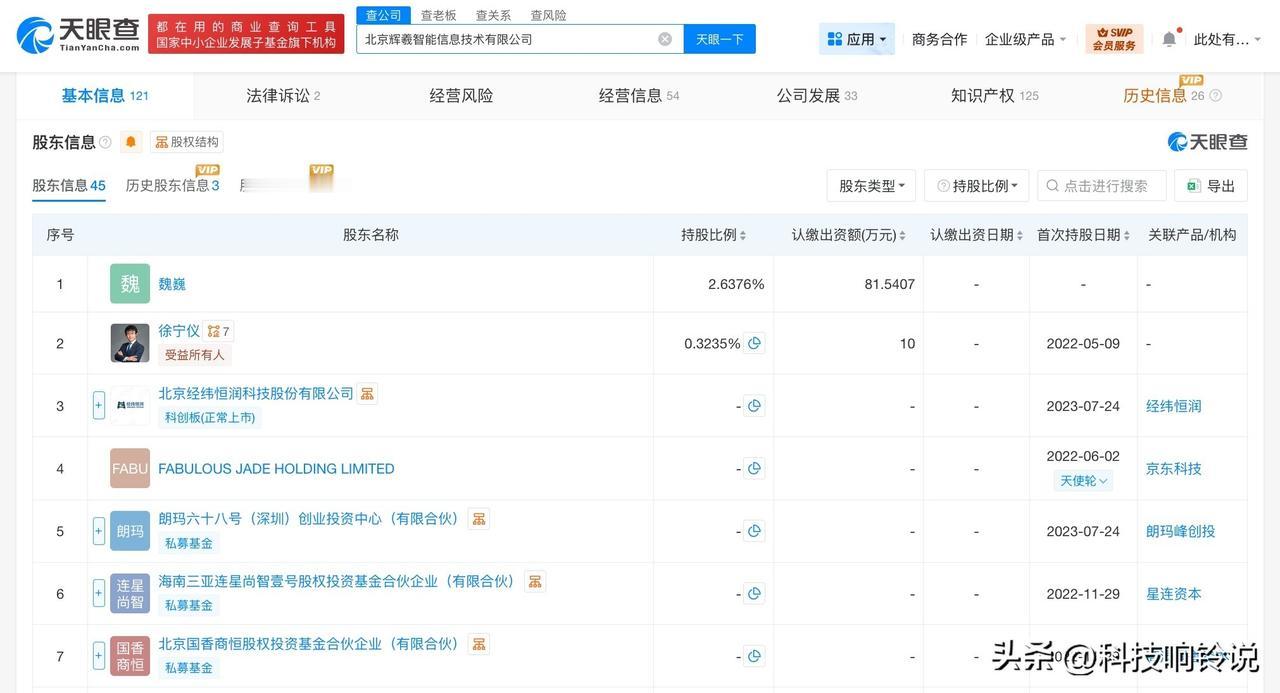Click the structure icon next to 北京经纬恒润科技股份有限公司
The image size is (1280, 693).
click(367, 394)
